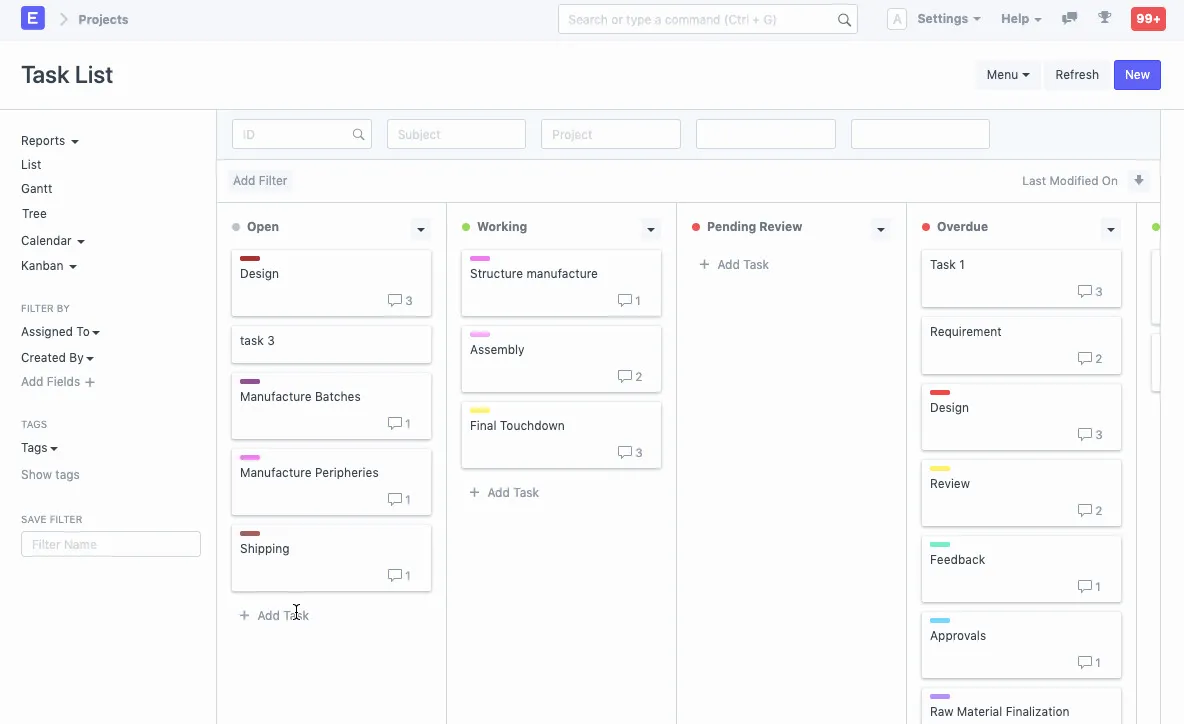This screenshot has height=724, width=1184.
Task: Click the ERPNext home logo icon
Action: click(x=33, y=19)
